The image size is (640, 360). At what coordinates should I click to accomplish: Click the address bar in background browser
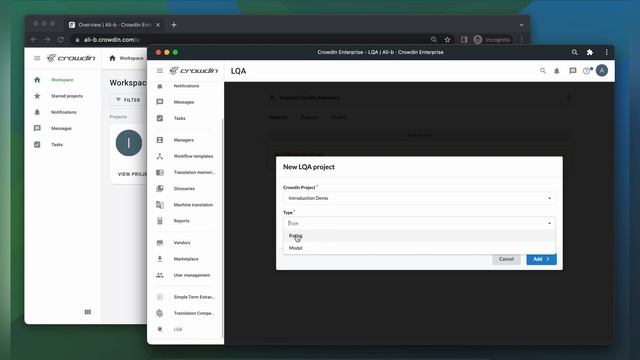tap(253, 40)
